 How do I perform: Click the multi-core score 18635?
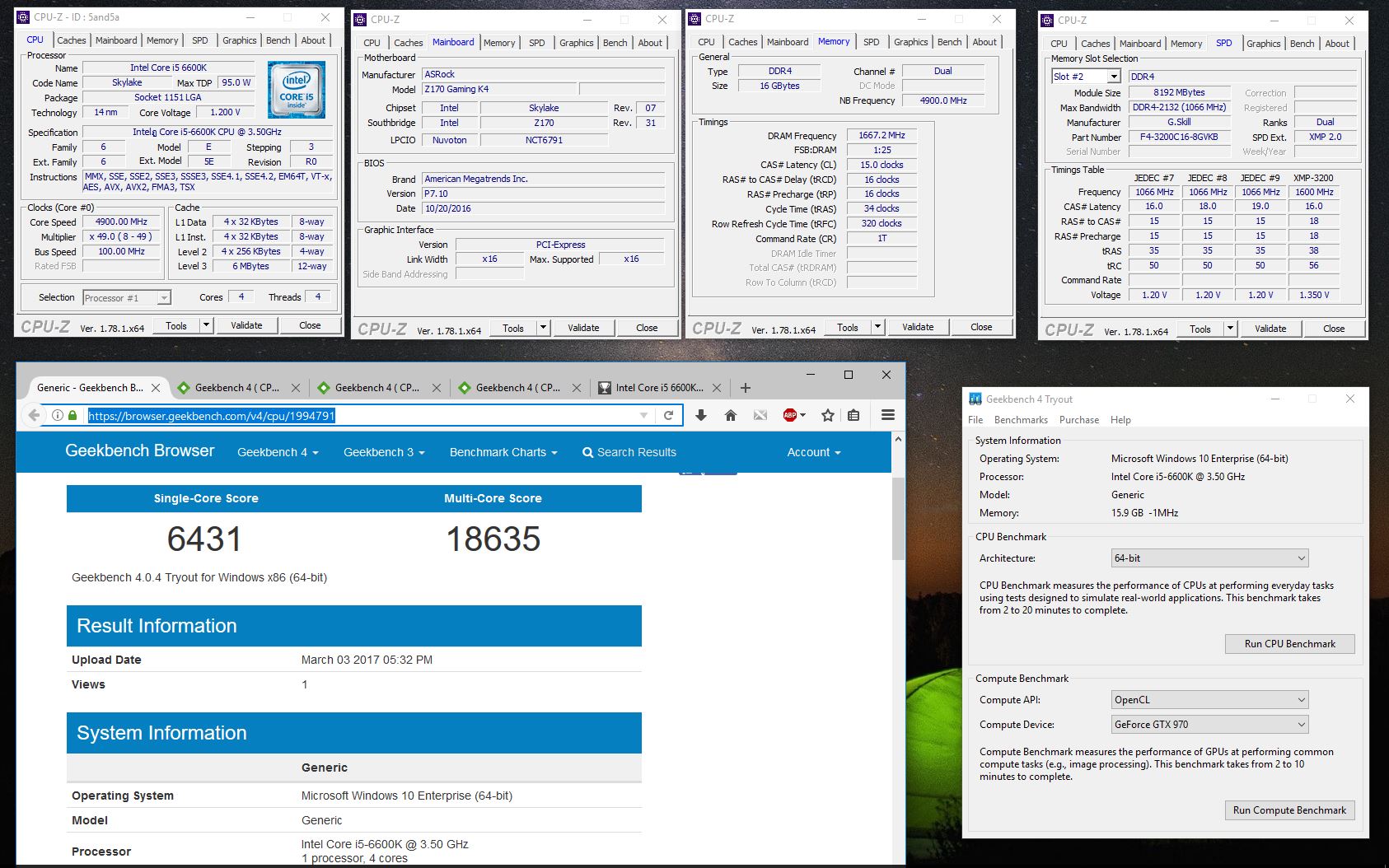pyautogui.click(x=493, y=539)
